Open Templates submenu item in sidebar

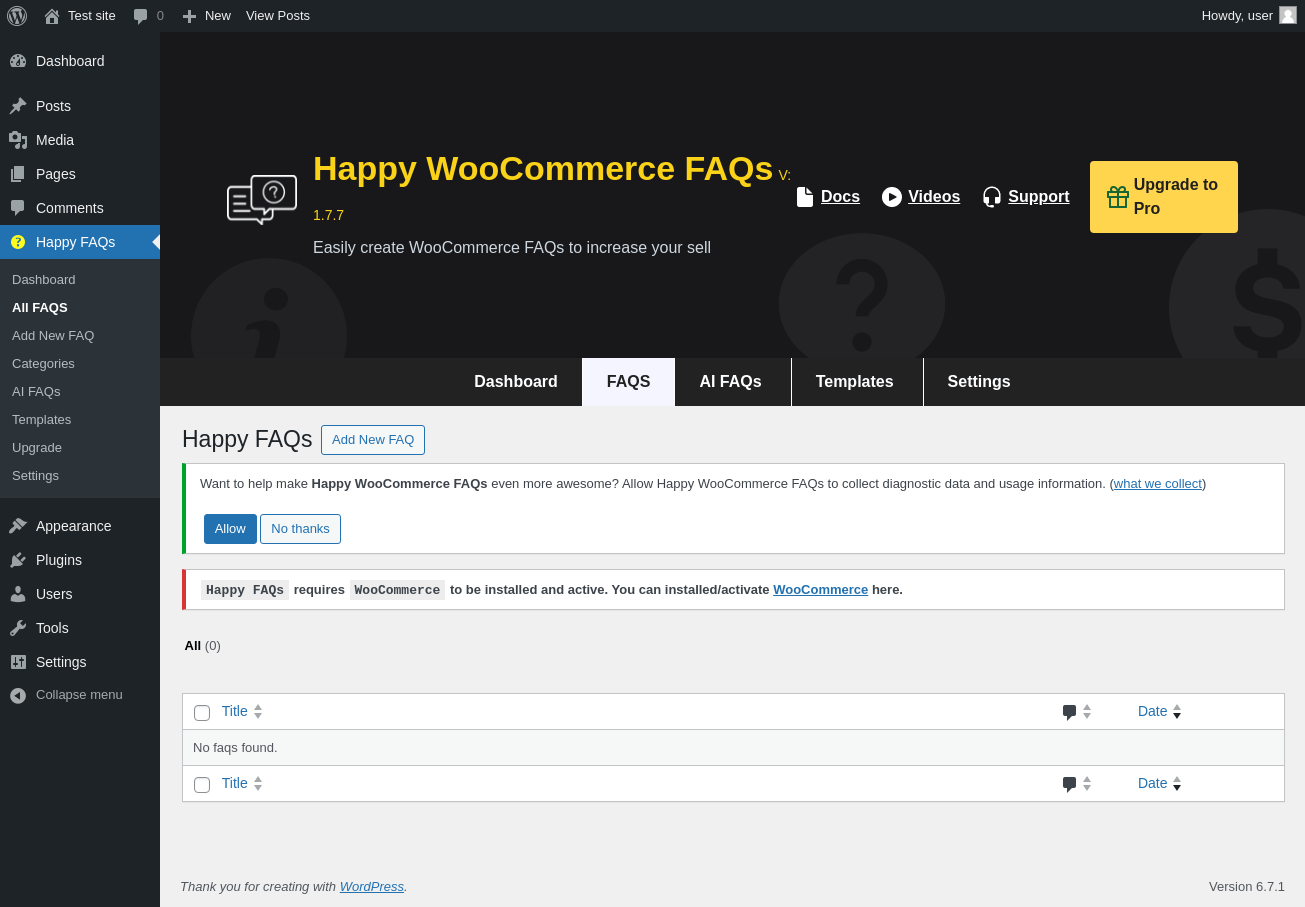(x=41, y=419)
